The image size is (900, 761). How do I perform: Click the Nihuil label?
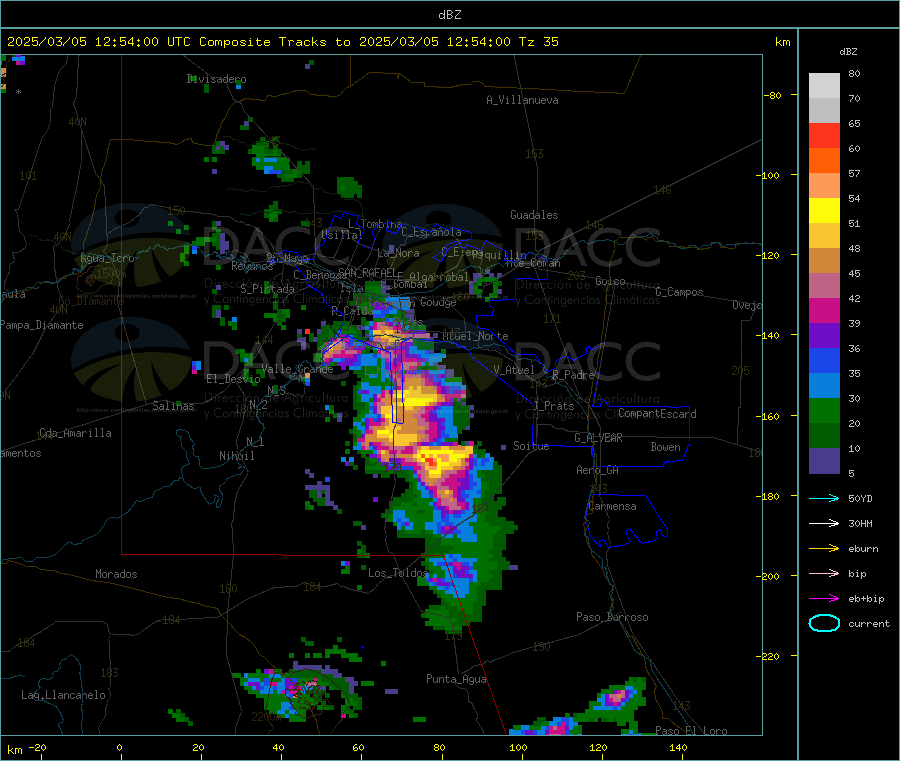point(236,456)
